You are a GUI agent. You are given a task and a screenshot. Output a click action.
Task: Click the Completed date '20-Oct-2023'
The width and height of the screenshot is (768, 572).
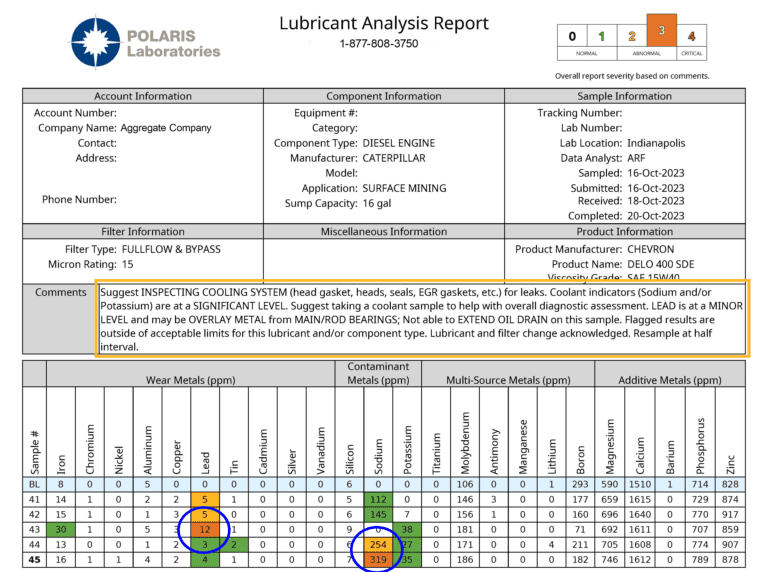pos(656,216)
